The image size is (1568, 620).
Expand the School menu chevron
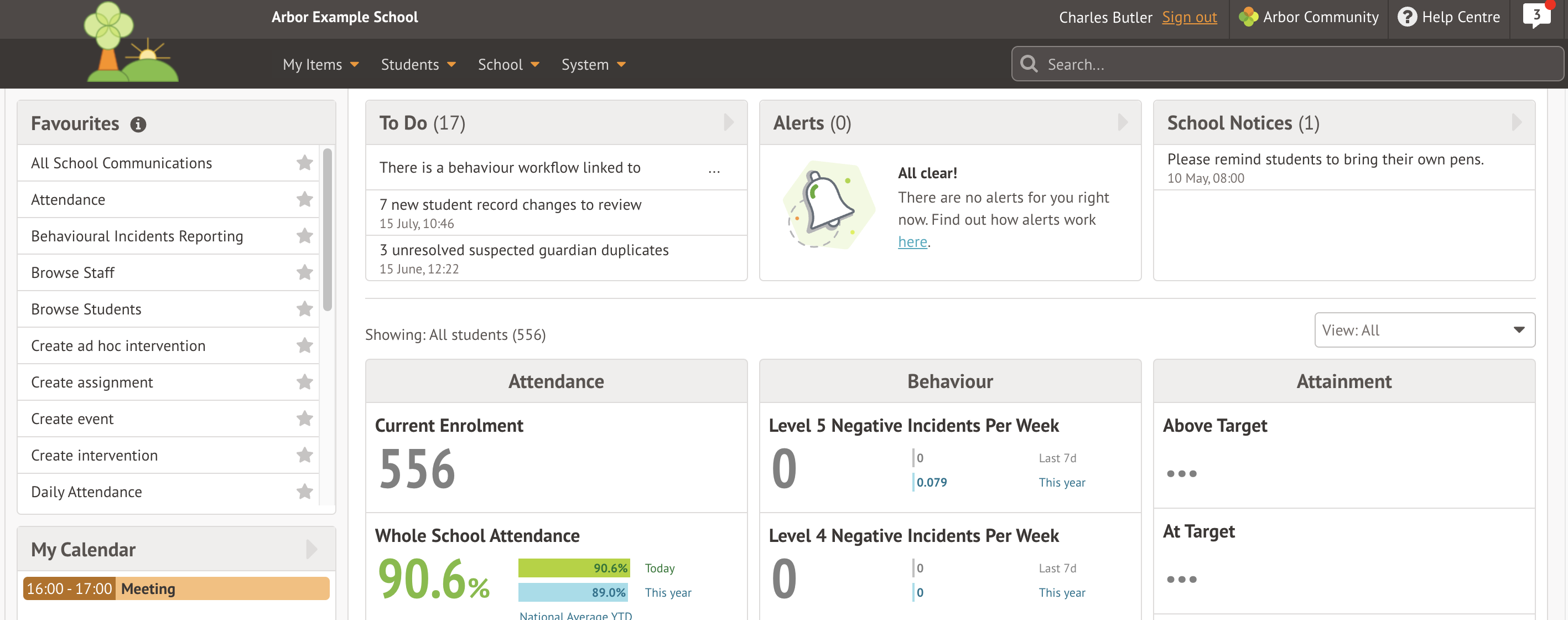pos(535,64)
